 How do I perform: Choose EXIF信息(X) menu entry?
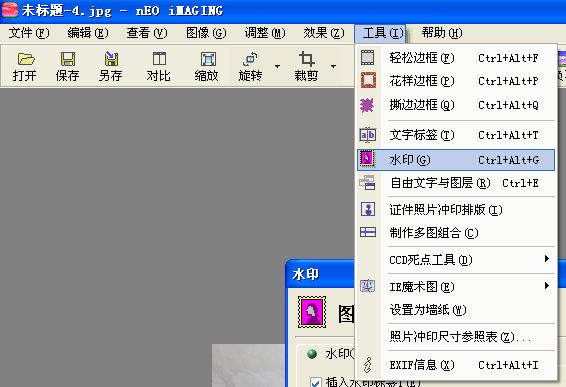[x=456, y=365]
